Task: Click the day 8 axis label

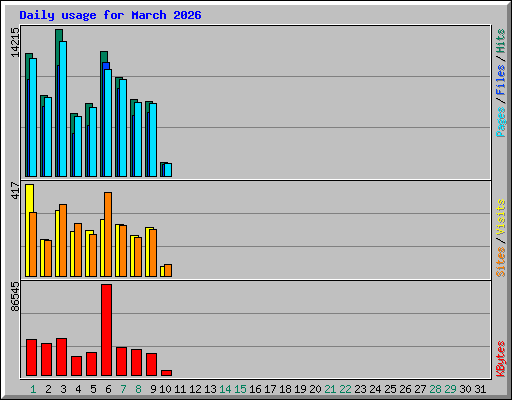Action: 138,389
